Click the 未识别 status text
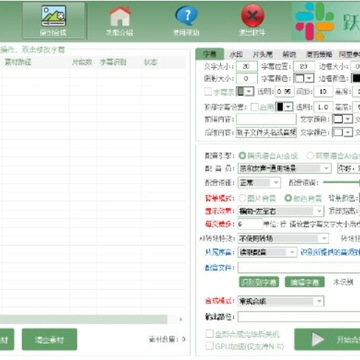The image size is (360, 360). tap(343, 282)
